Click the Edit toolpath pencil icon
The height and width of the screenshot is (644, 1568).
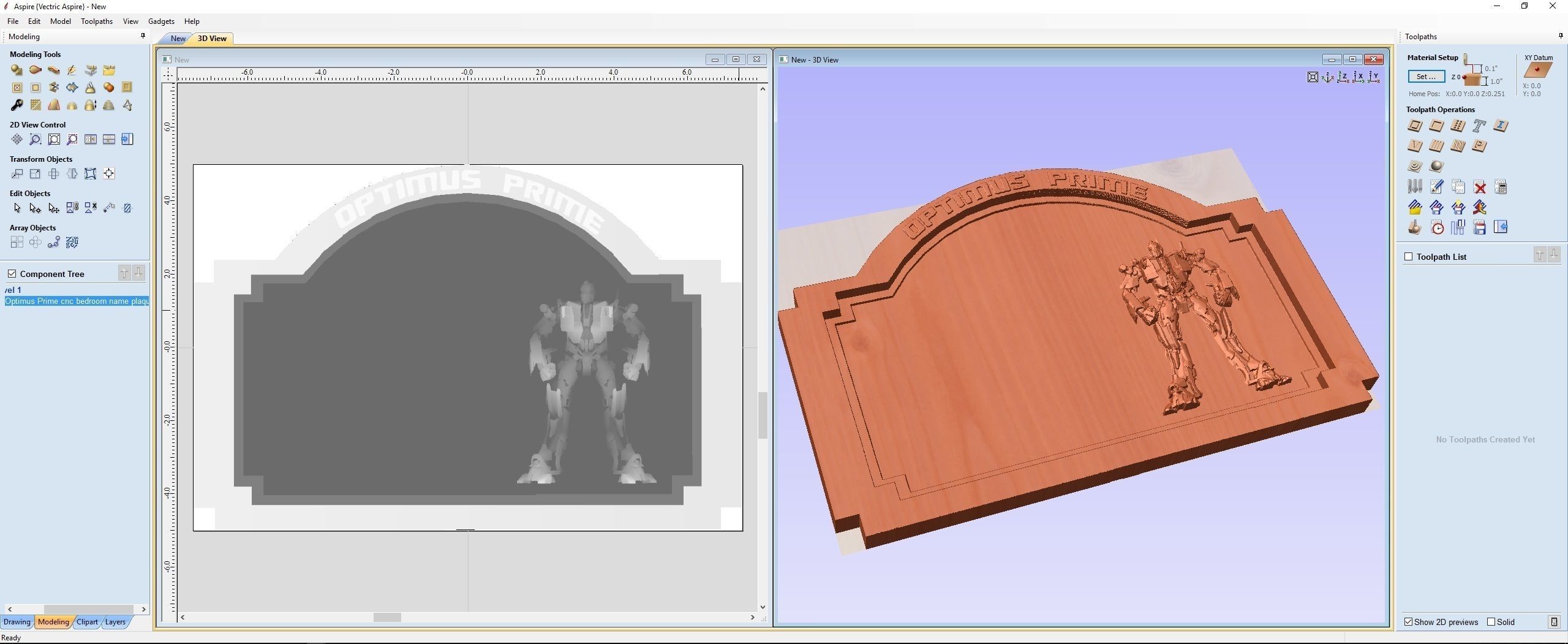coord(1436,187)
